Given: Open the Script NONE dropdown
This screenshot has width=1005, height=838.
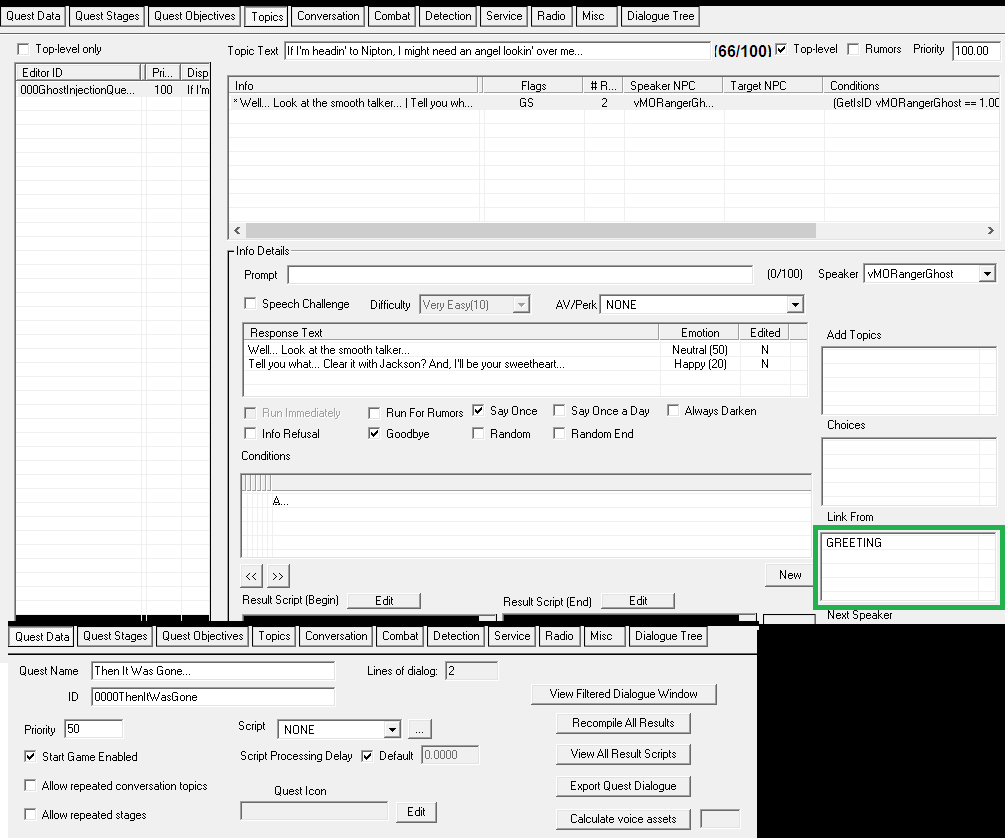Looking at the screenshot, I should (392, 730).
